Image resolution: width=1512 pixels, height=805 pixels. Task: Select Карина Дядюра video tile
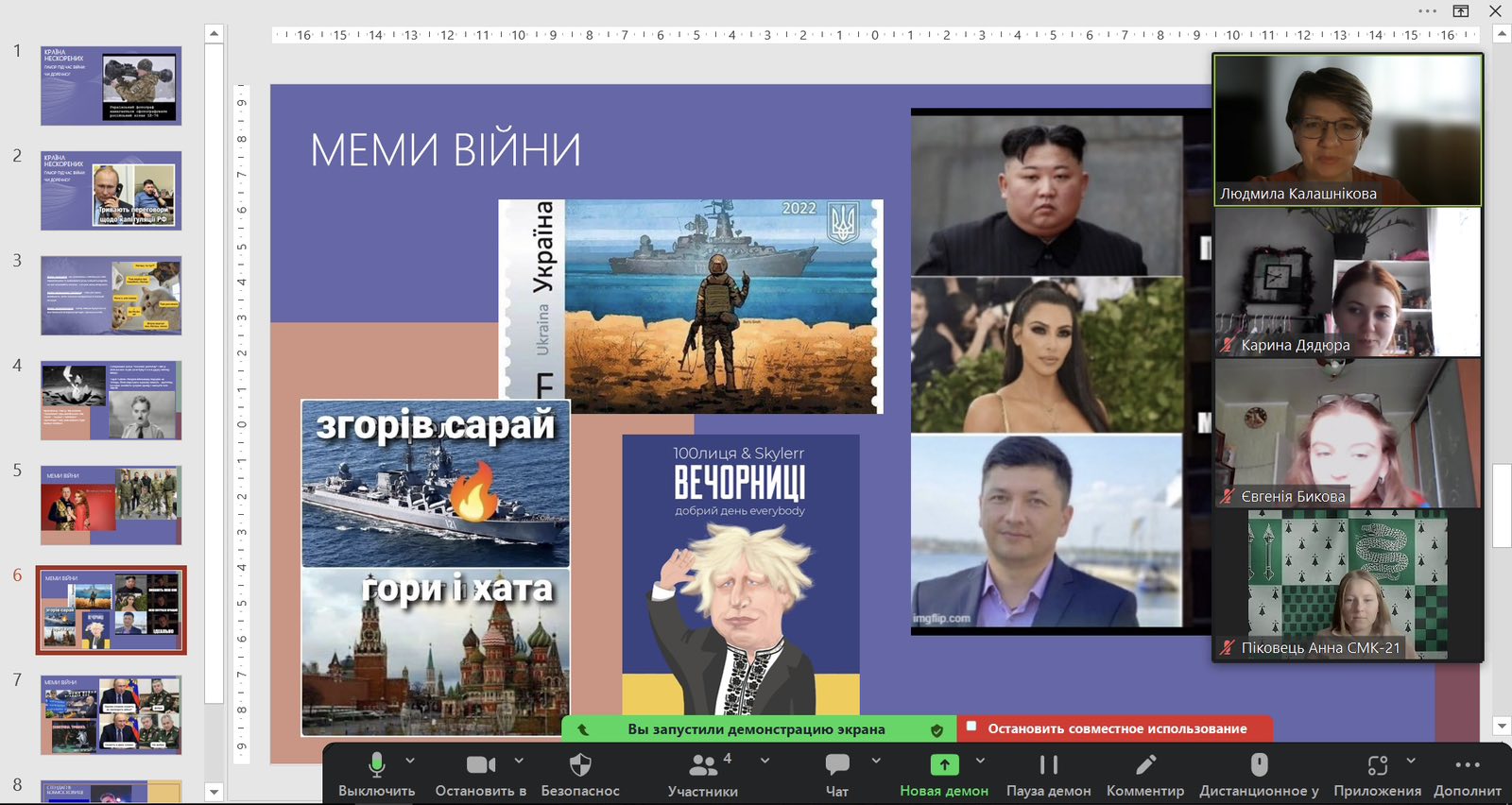tap(1349, 282)
